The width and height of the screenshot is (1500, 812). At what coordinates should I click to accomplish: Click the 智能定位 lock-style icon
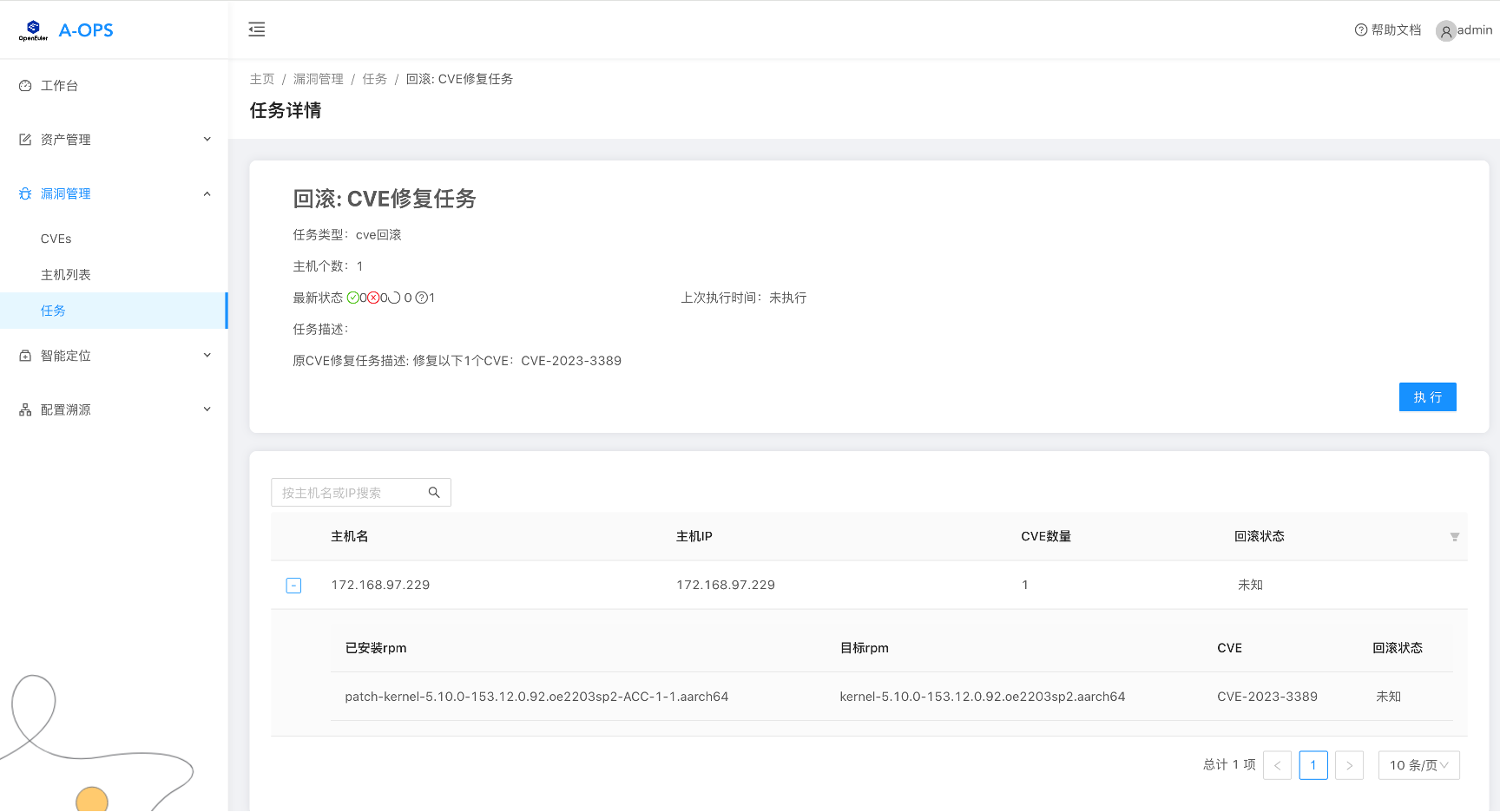point(24,355)
